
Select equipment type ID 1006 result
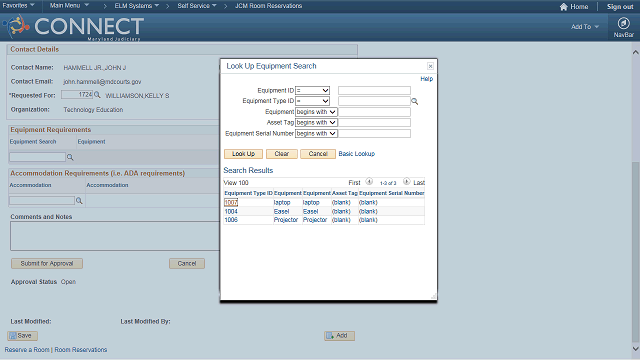231,220
